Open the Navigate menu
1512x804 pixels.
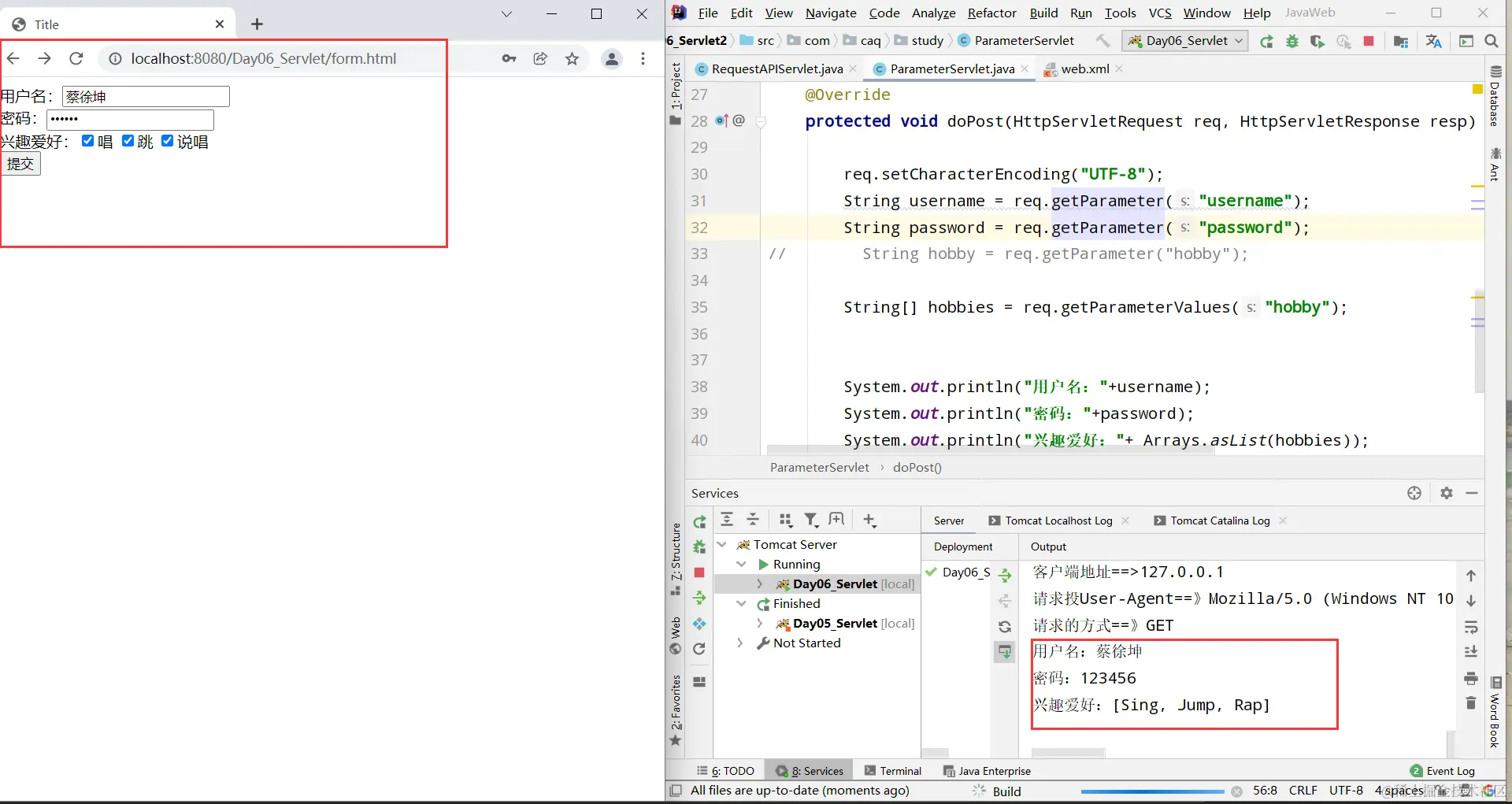[x=831, y=13]
